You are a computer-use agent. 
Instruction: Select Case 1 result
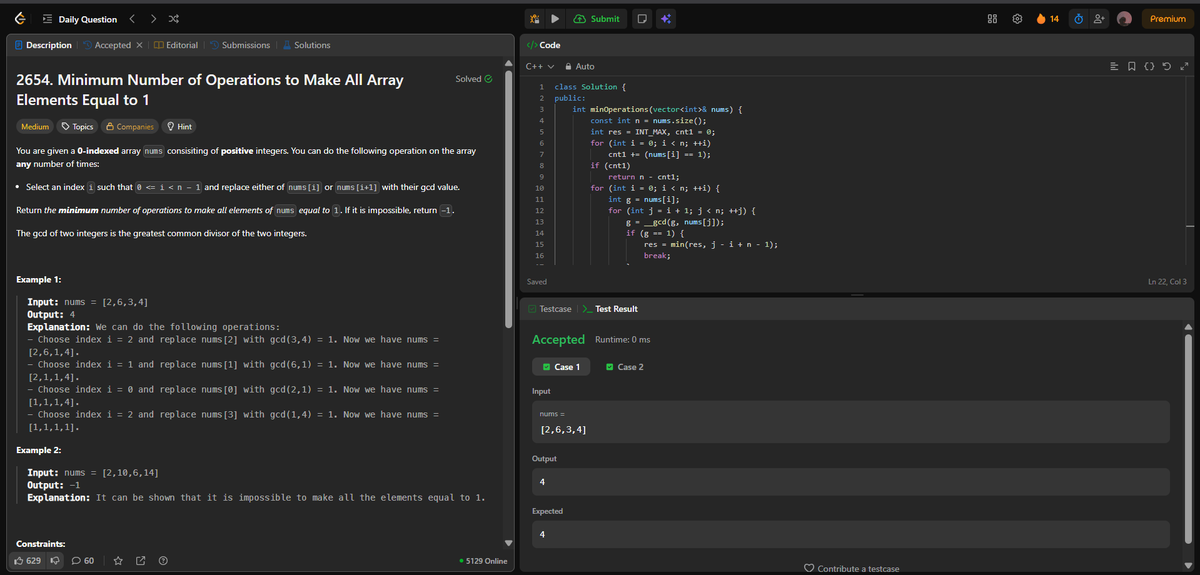[x=562, y=367]
